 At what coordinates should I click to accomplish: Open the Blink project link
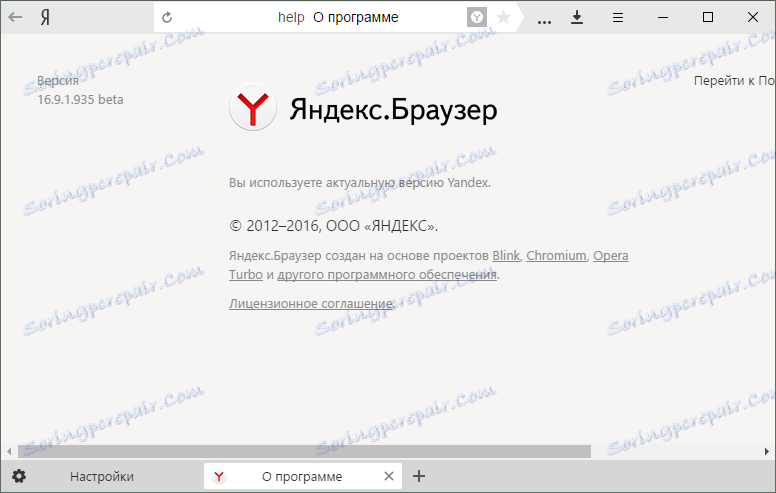(506, 256)
